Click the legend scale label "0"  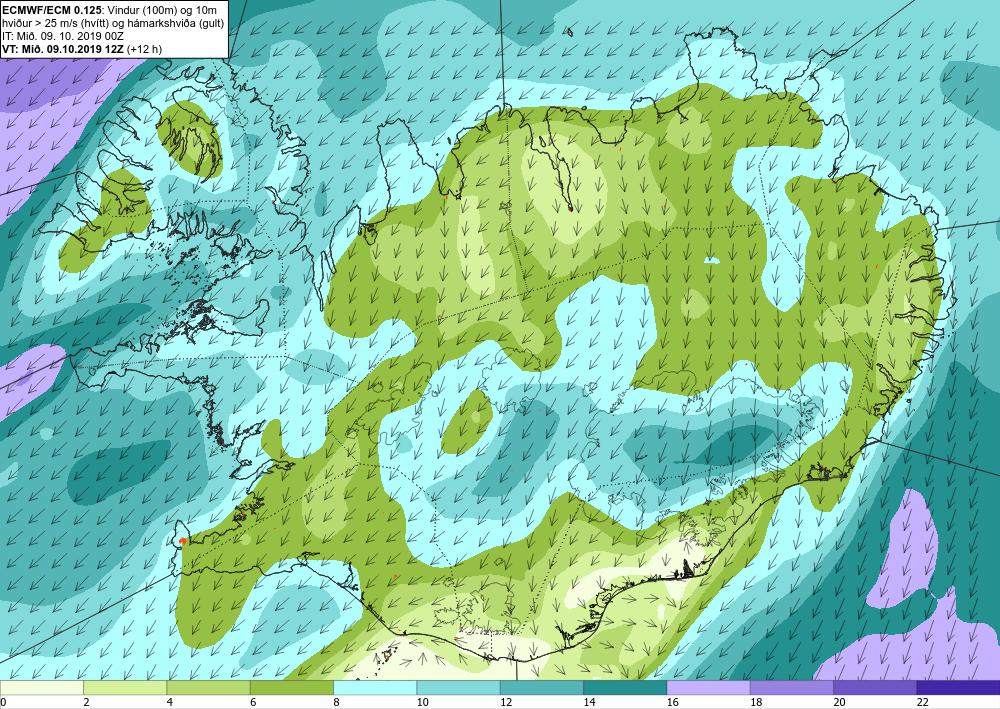pos(3,702)
